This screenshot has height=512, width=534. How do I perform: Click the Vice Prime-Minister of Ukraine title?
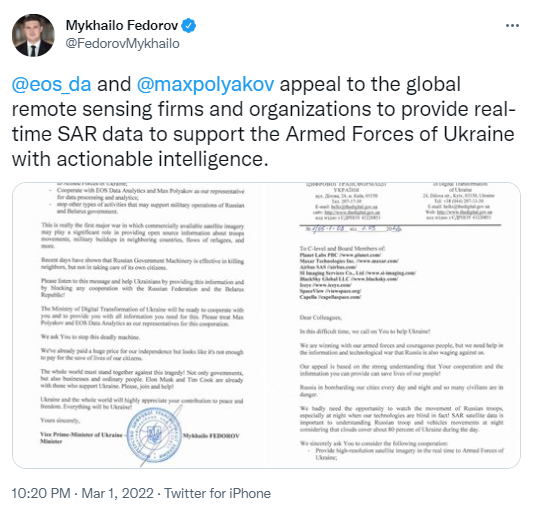(x=81, y=435)
